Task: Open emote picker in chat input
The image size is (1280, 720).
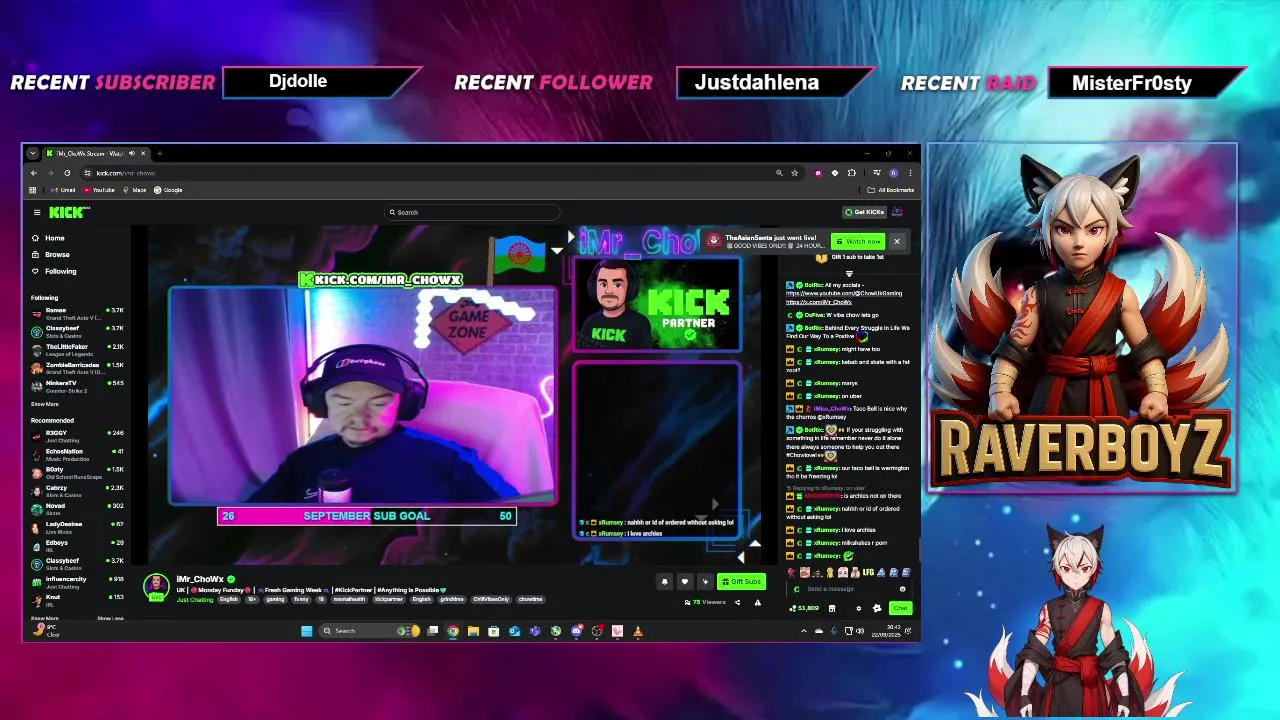Action: coord(902,589)
